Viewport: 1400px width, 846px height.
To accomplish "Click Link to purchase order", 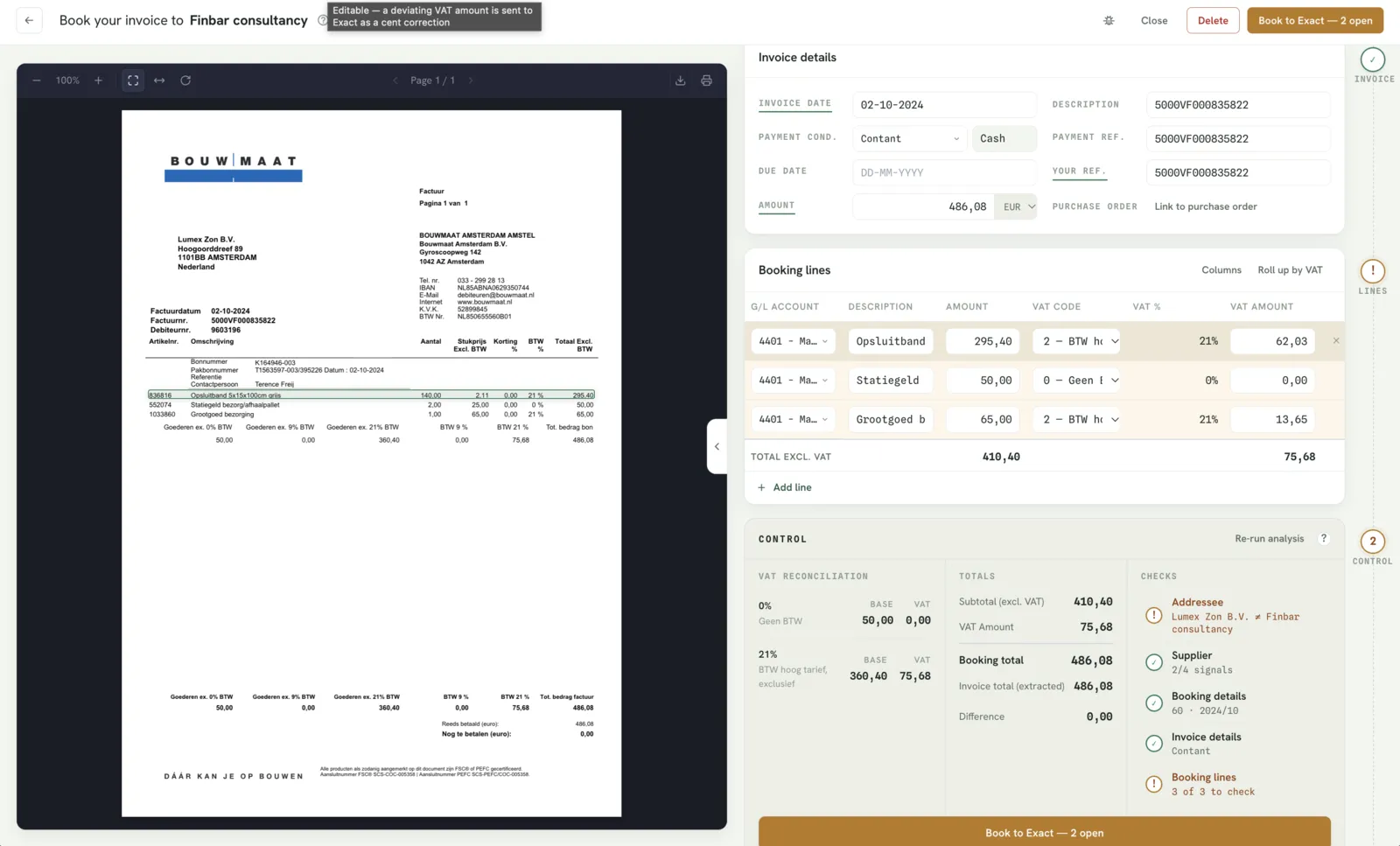I will pyautogui.click(x=1206, y=206).
